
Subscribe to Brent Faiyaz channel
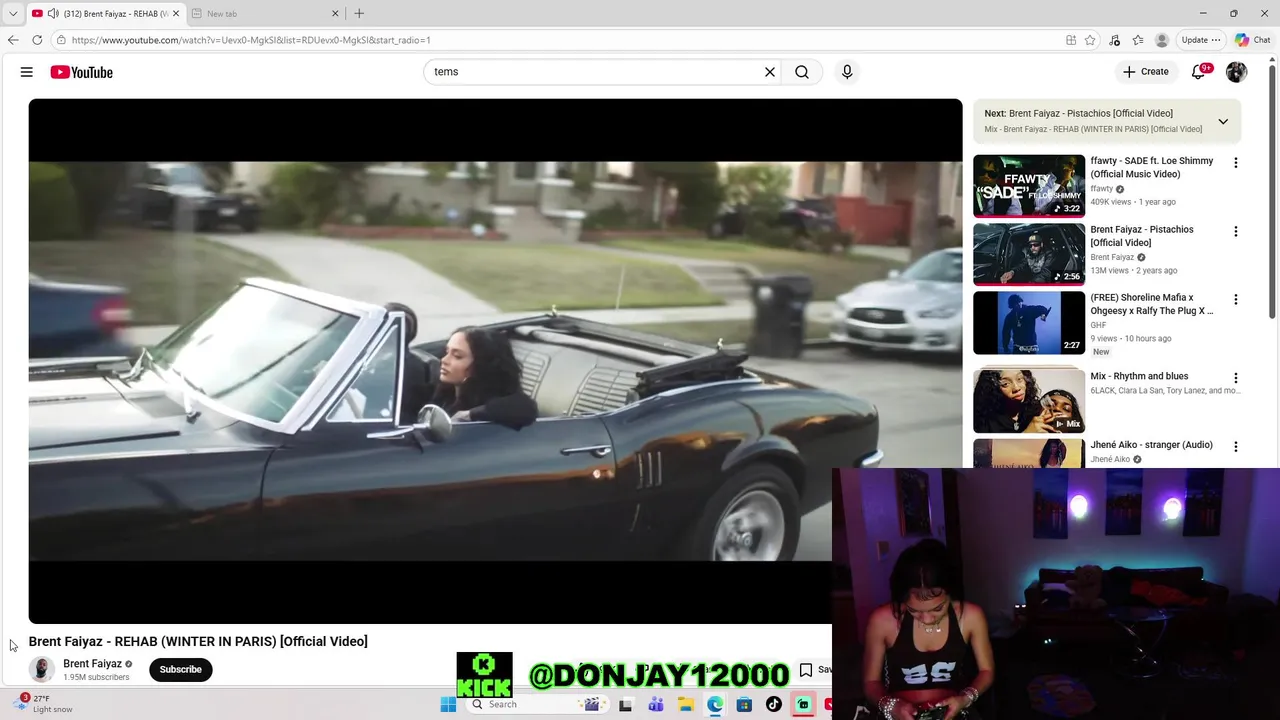(181, 669)
